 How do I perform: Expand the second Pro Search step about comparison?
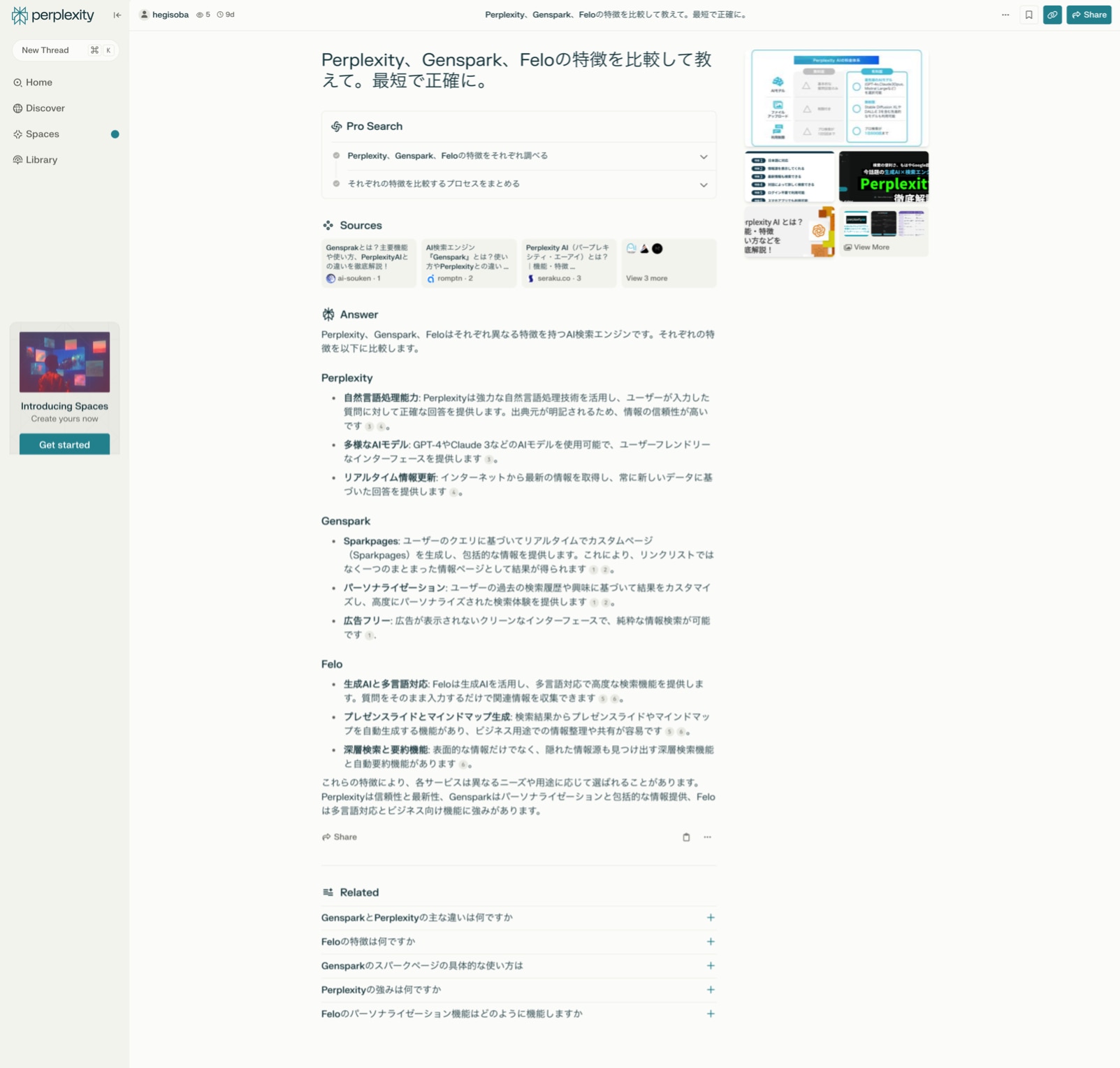(x=519, y=184)
